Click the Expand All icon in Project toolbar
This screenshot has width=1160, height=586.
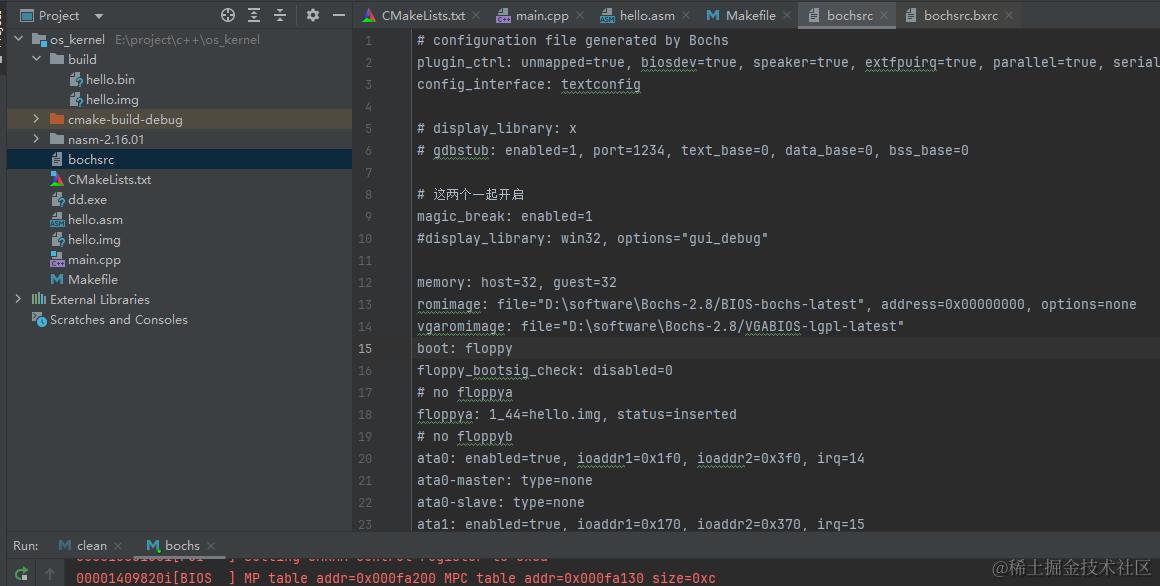tap(252, 15)
